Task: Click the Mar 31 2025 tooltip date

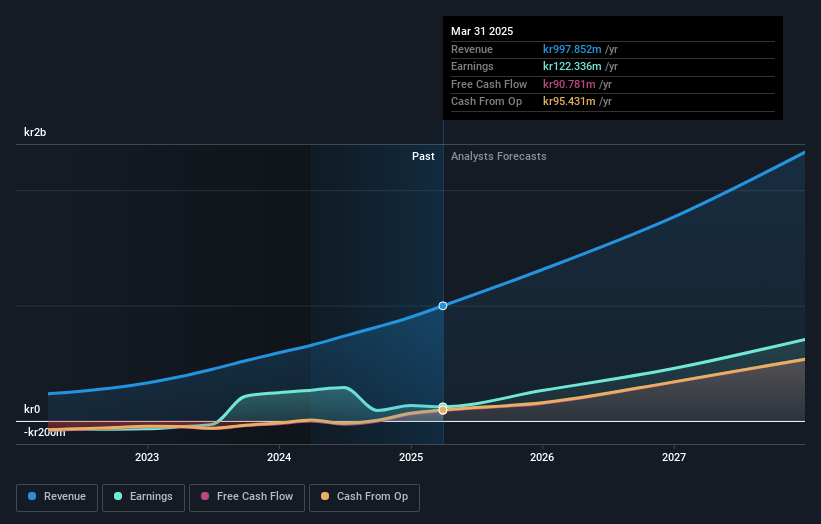Action: pos(482,31)
